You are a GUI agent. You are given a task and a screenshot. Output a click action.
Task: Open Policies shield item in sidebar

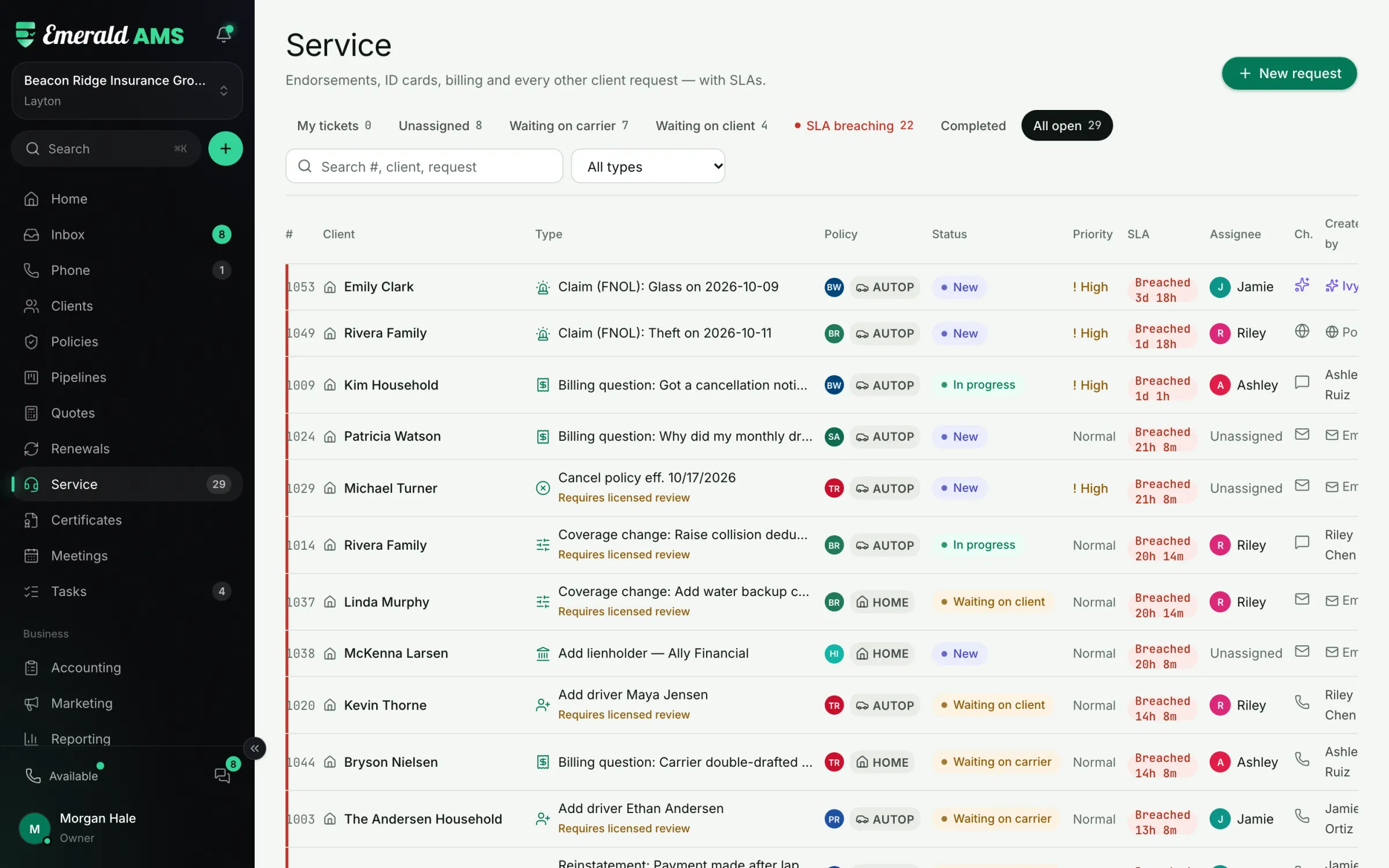point(127,341)
